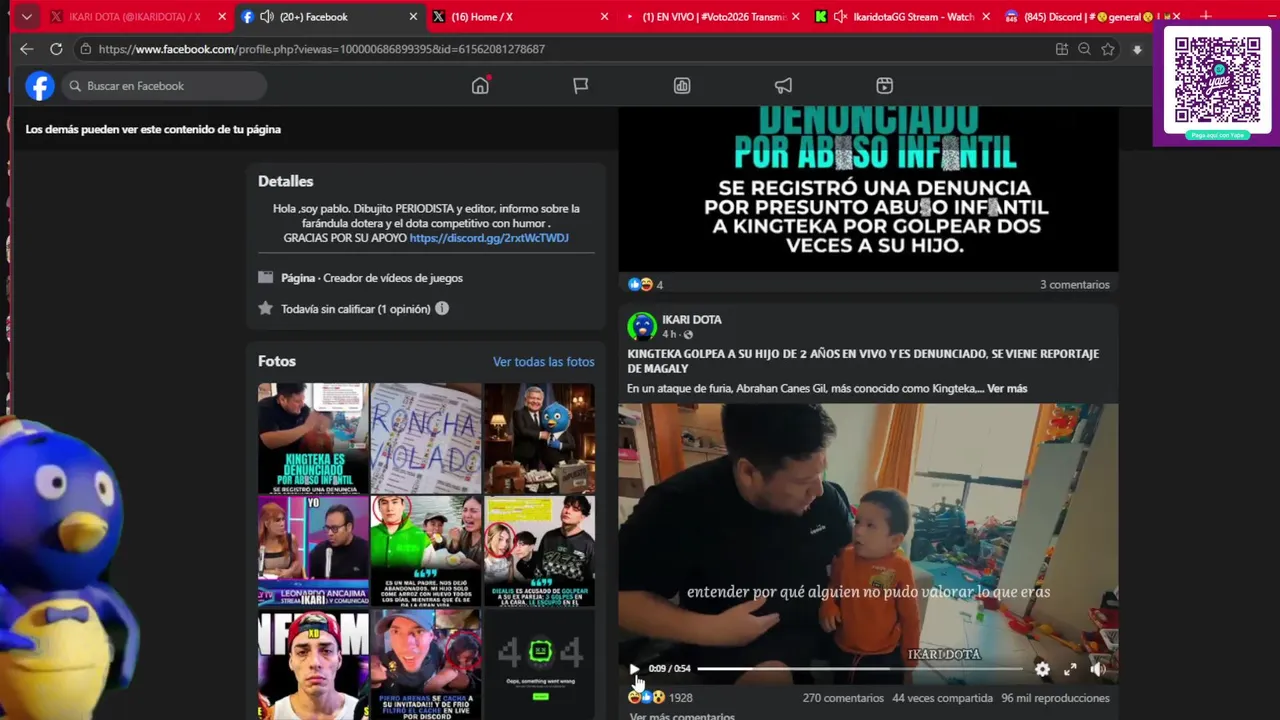Expand the browser tab list chevron

27,17
